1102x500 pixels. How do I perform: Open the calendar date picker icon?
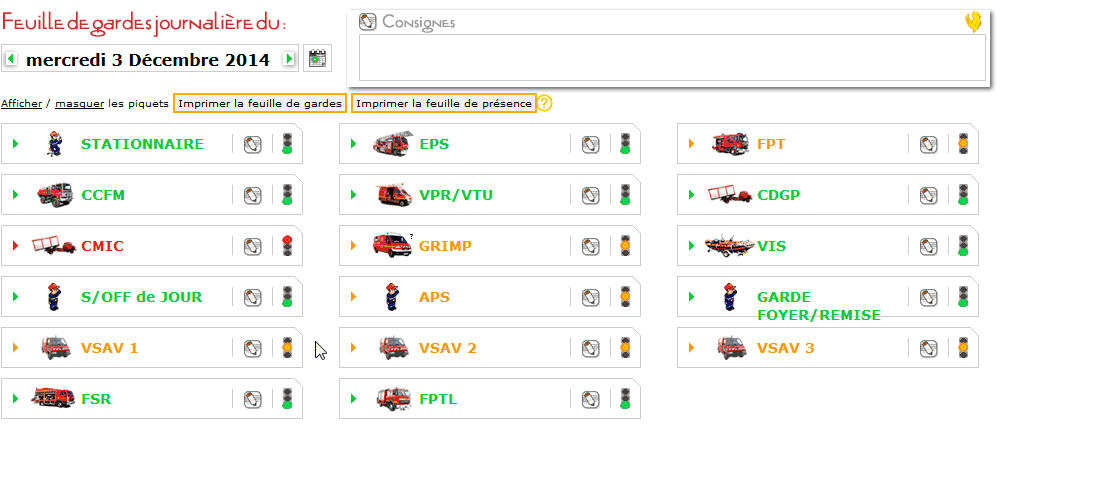click(318, 58)
